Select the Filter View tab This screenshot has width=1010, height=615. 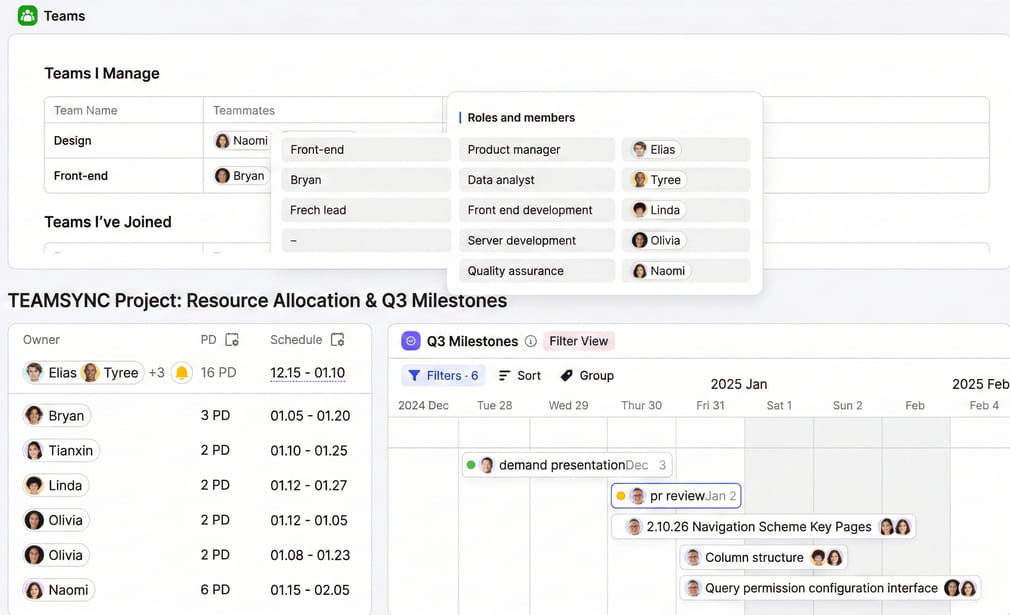pyautogui.click(x=578, y=341)
